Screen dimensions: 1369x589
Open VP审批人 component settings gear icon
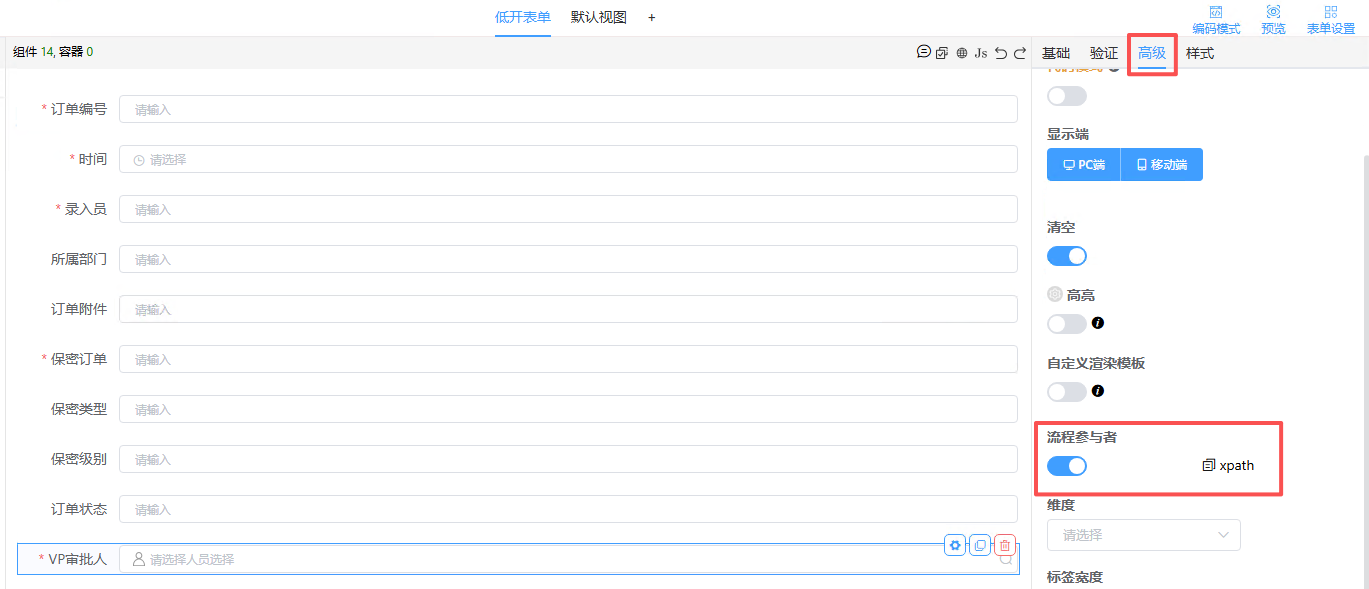coord(955,545)
